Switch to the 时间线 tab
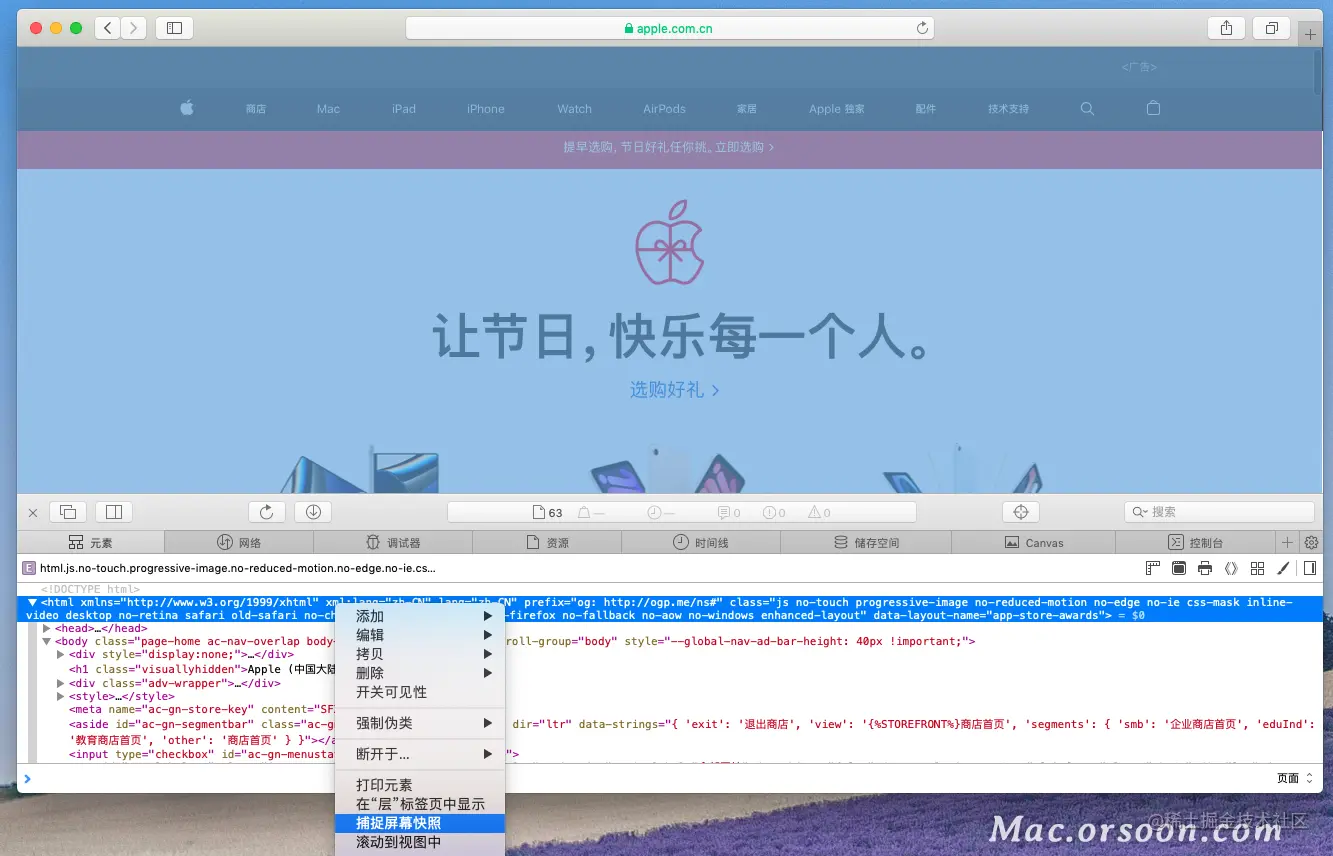This screenshot has width=1333, height=856. [x=701, y=543]
